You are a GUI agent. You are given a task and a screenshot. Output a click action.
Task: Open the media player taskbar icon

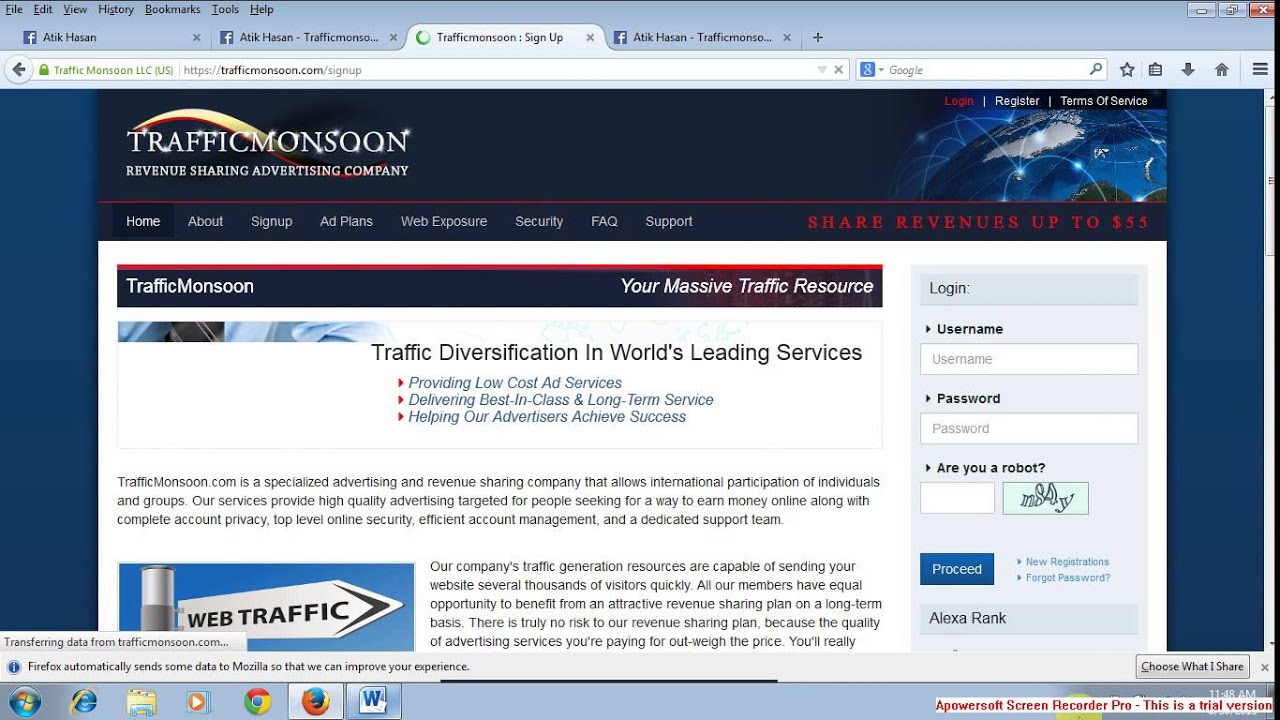point(197,702)
